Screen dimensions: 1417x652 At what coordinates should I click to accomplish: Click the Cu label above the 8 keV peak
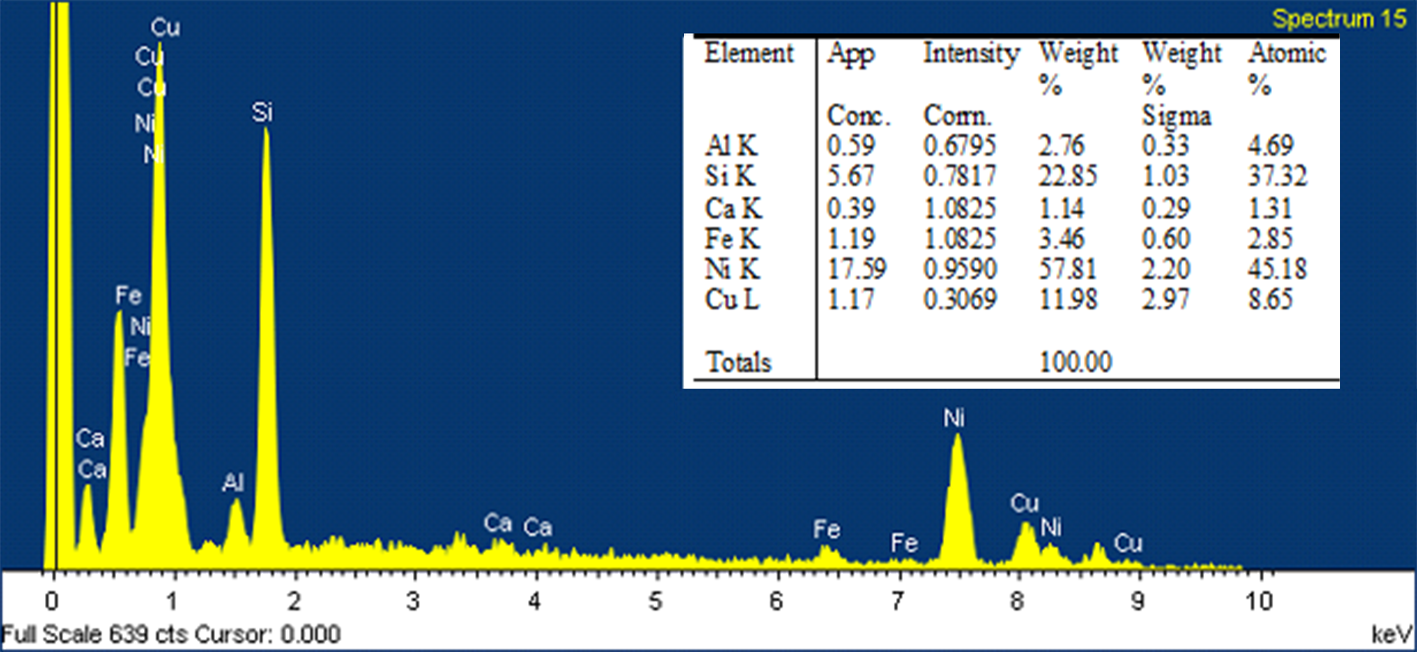coord(1025,502)
